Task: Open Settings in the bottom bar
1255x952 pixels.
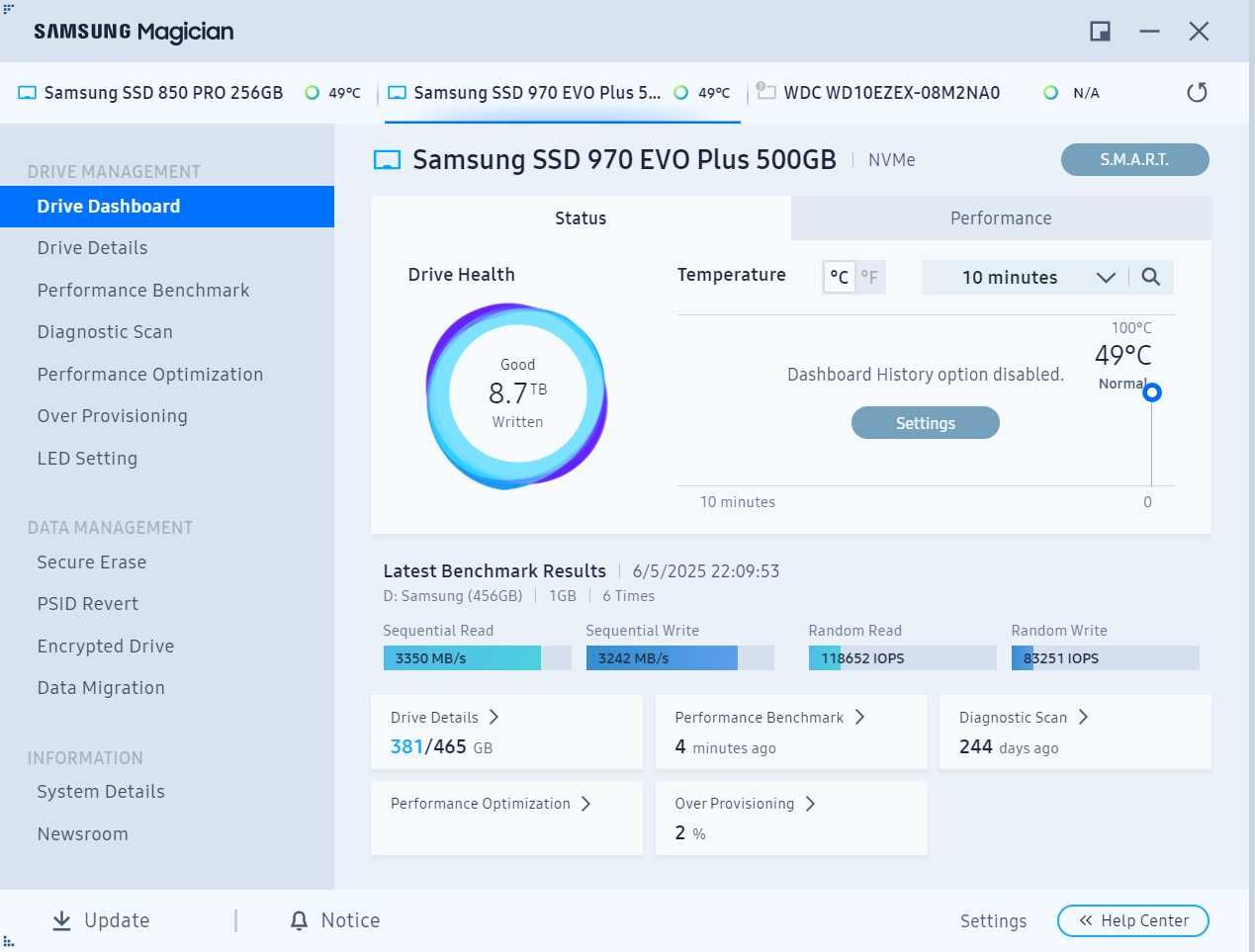Action: tap(993, 921)
